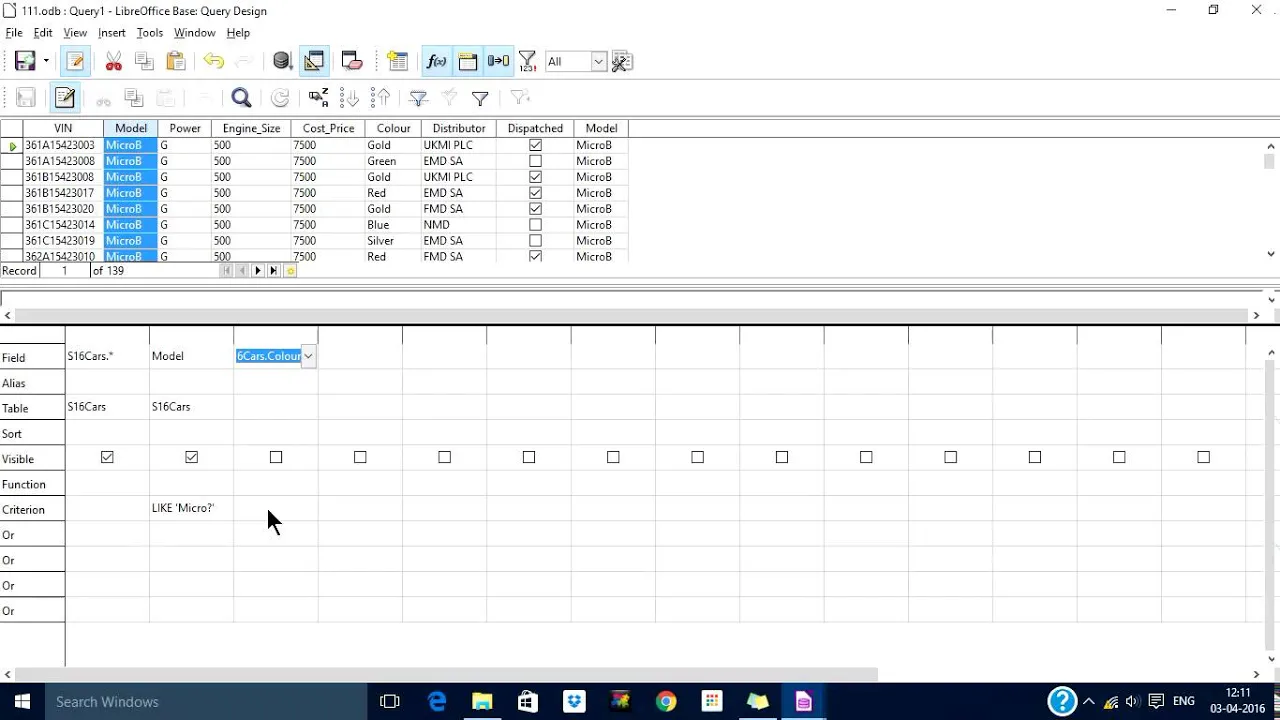Go to next record navigation arrow
The image size is (1280, 720).
tap(258, 271)
